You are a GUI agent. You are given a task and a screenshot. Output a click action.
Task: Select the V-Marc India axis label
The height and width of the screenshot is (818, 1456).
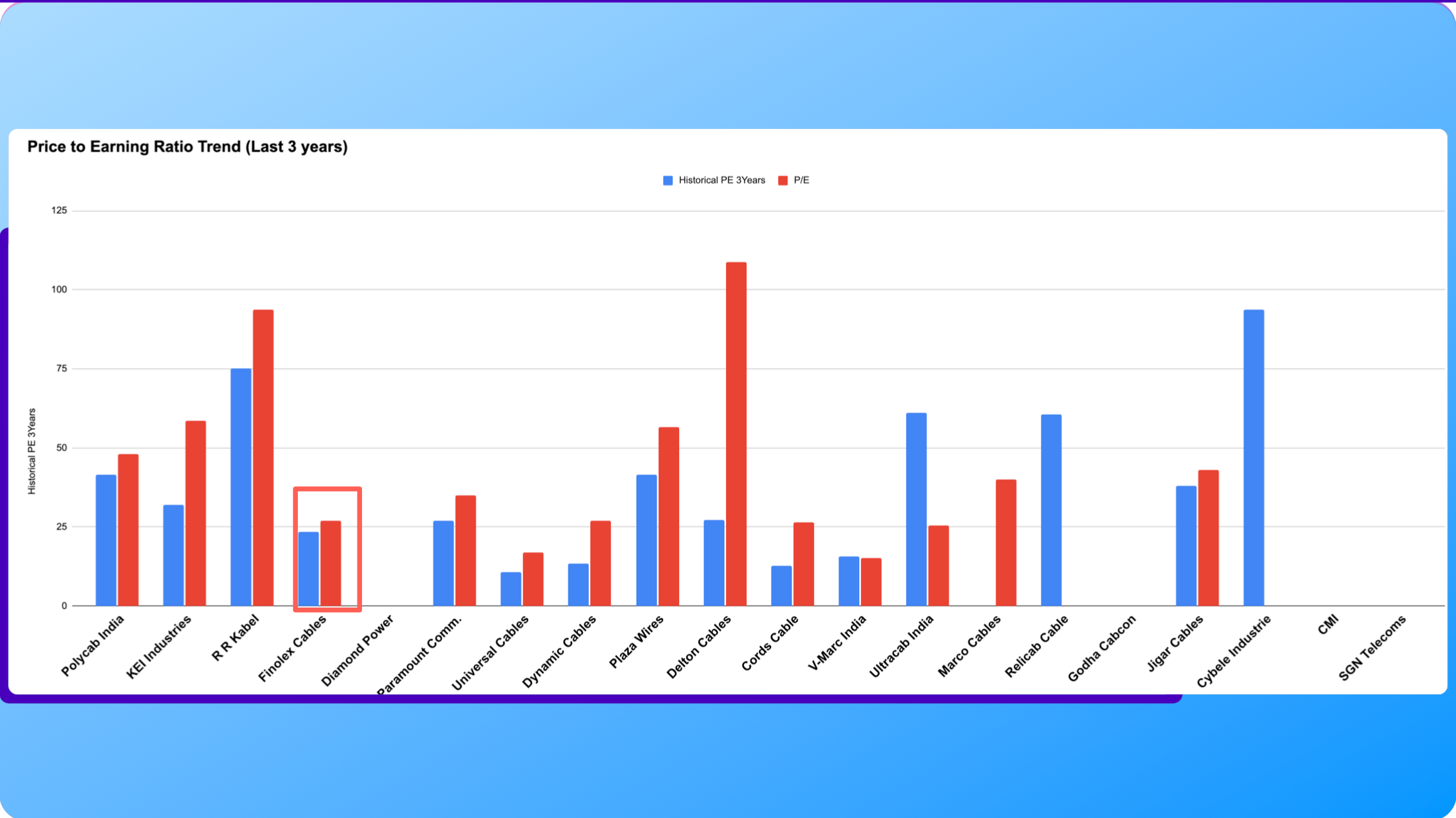[x=837, y=643]
